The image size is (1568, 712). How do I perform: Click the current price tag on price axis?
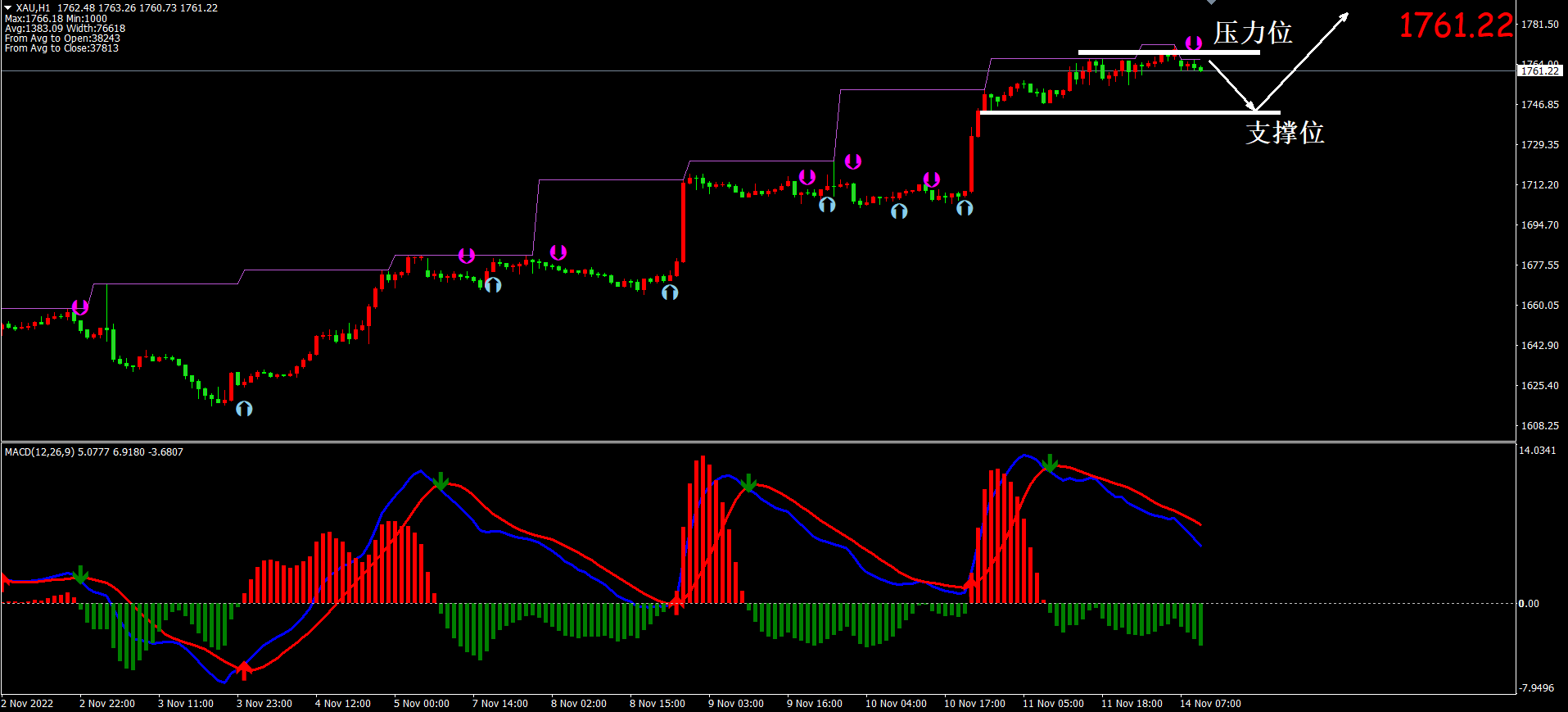(x=1539, y=71)
